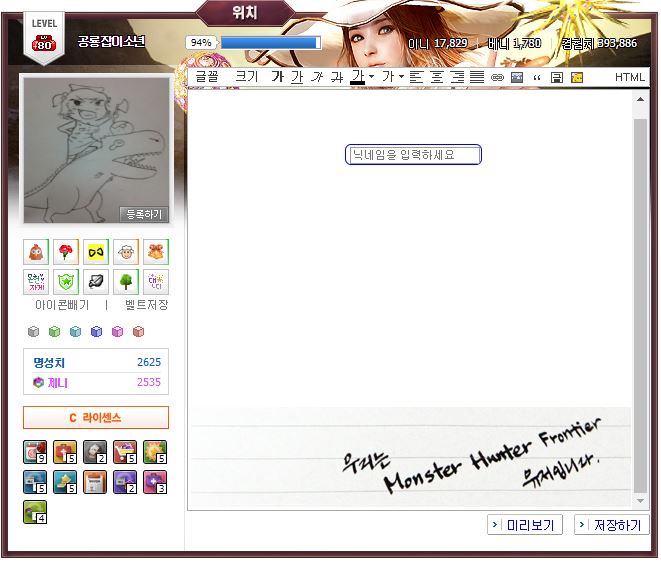This screenshot has width=661, height=567.
Task: Choose the salmon red cube color
Action: [139, 332]
